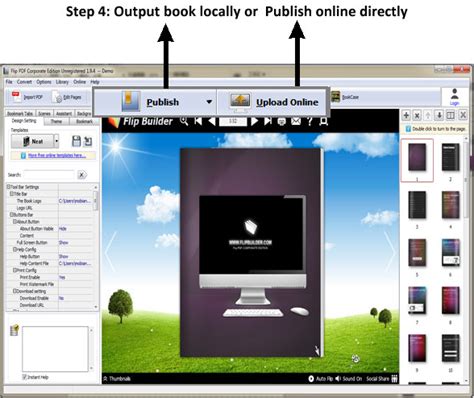Switch to the Scenes tab
Screen dimensions: 474x398
tap(44, 114)
